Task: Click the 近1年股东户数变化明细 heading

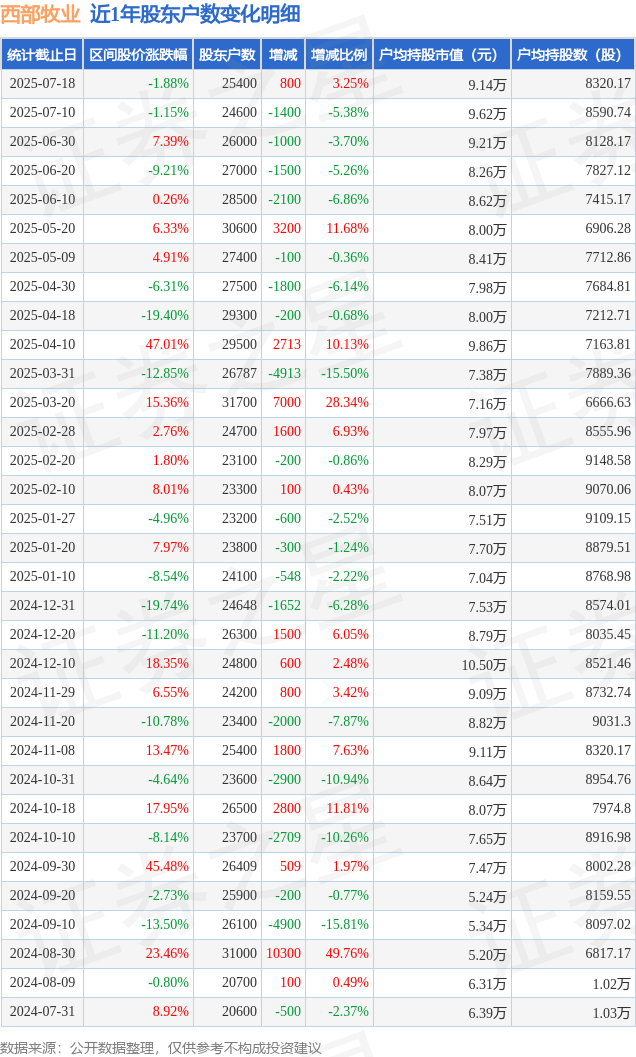Action: coord(195,14)
